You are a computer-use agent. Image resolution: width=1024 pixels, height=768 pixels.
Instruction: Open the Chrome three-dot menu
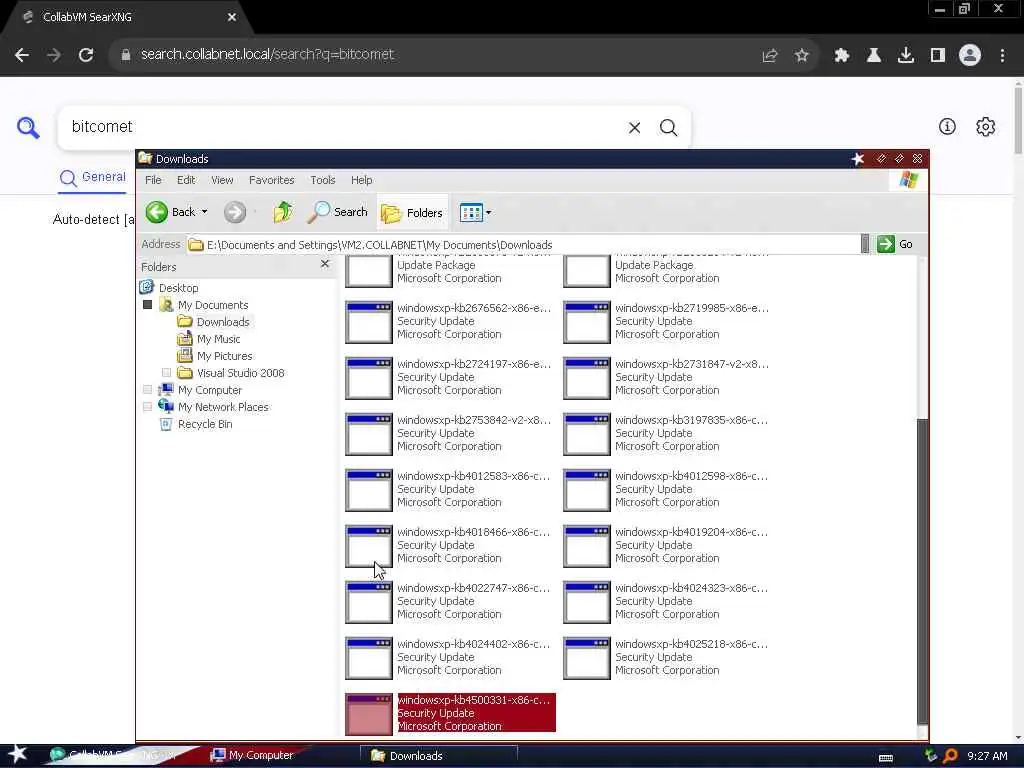[x=1002, y=56]
